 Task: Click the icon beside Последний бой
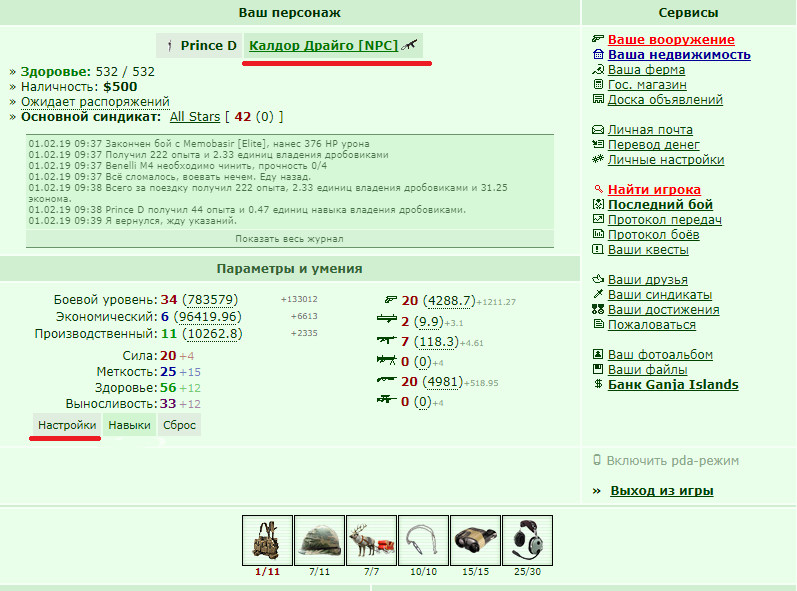tap(598, 204)
